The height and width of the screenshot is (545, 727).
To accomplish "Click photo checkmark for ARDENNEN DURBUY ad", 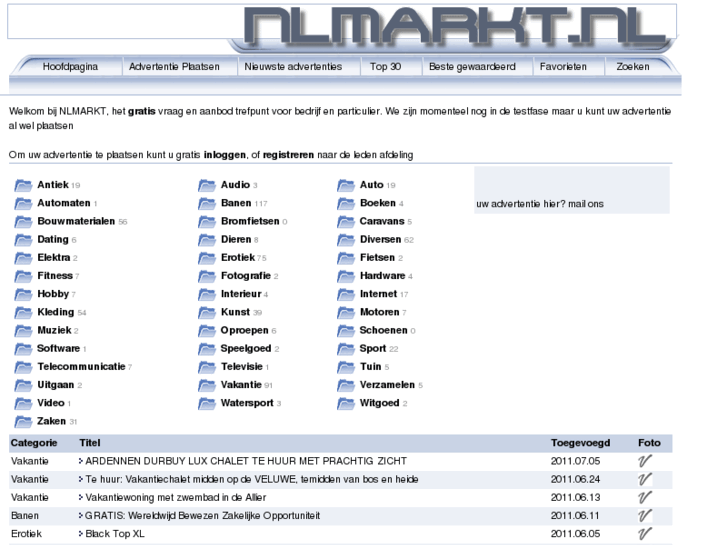I will [645, 461].
